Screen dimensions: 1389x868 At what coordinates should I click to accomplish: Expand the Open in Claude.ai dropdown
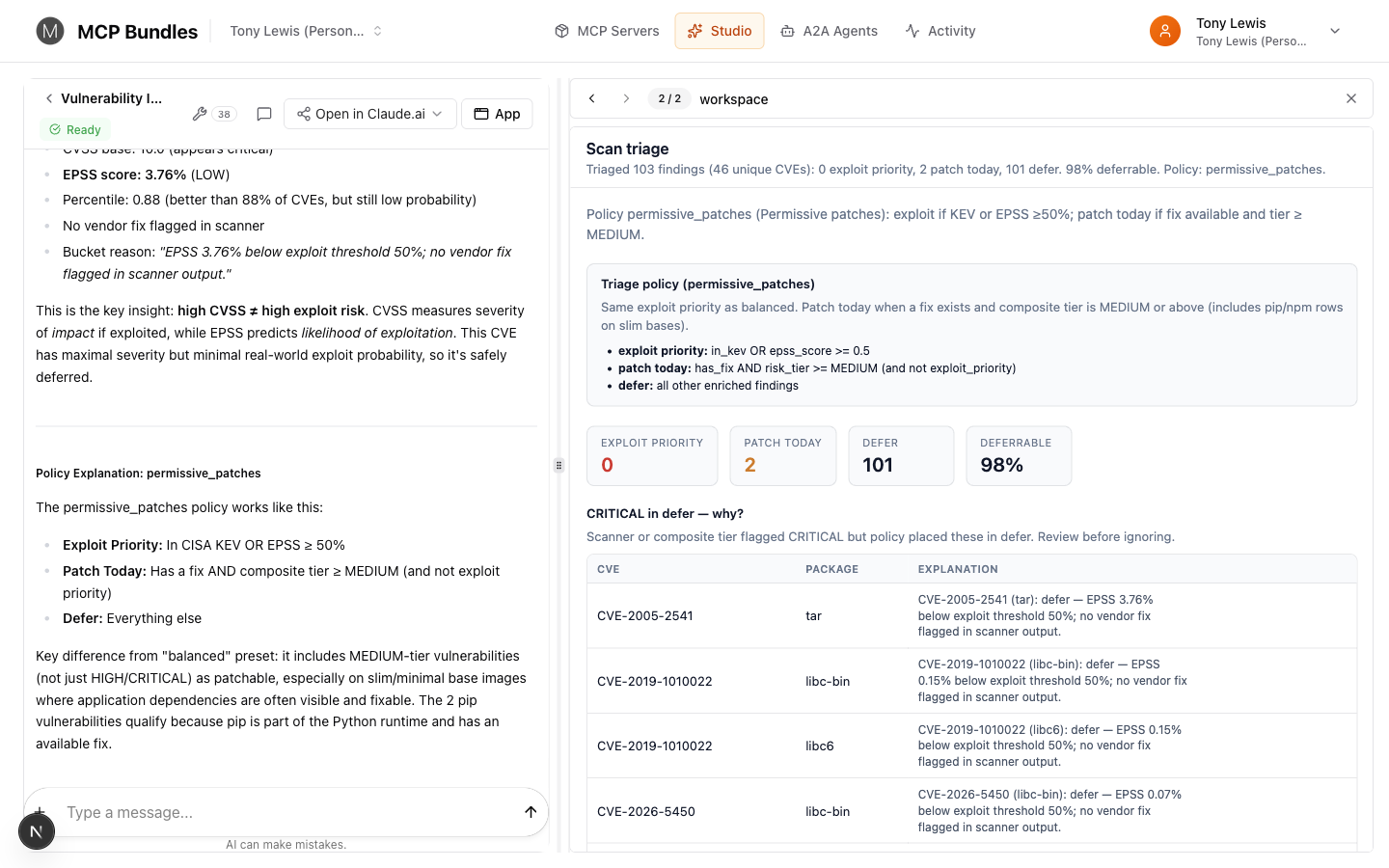[370, 114]
